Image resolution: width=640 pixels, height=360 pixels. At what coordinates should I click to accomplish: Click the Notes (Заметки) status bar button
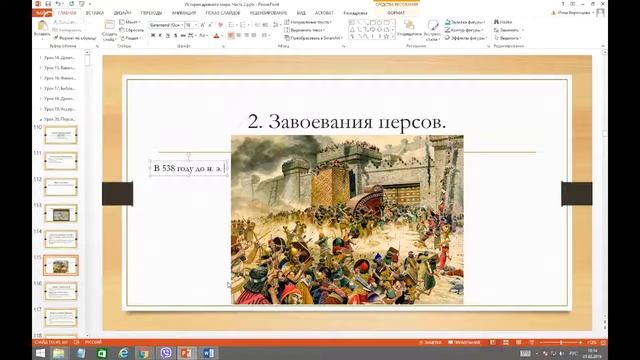431,342
